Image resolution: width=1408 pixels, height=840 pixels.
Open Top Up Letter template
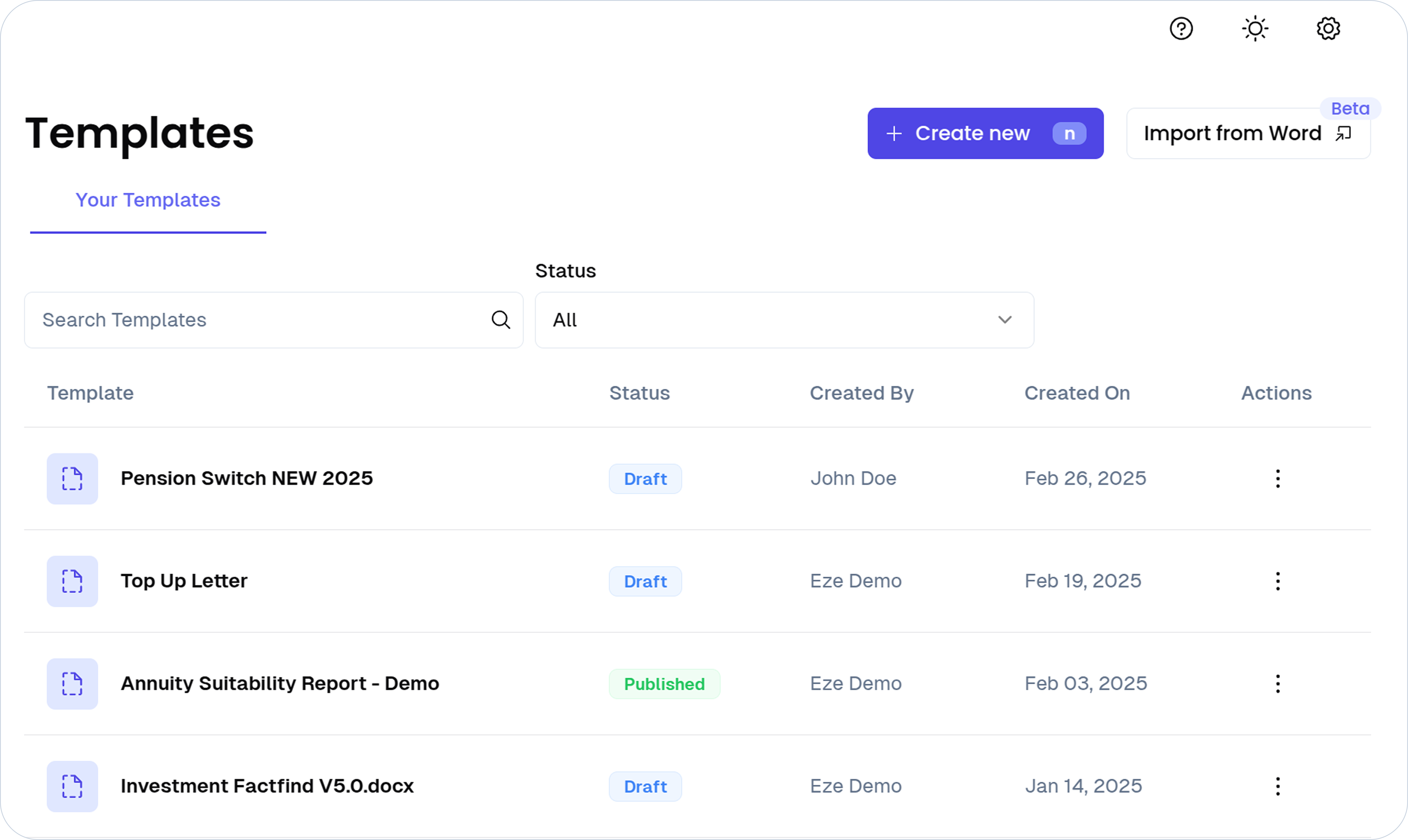(x=184, y=581)
